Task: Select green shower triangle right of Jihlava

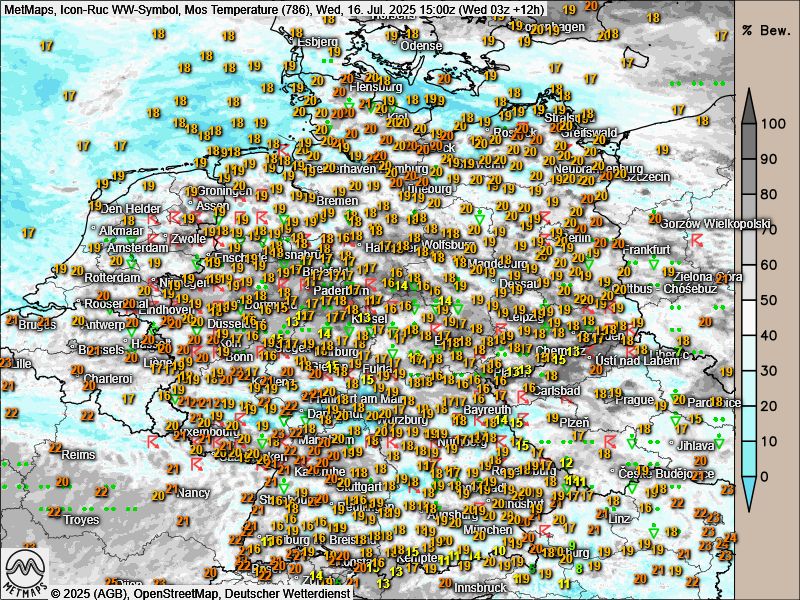Action: tap(717, 441)
